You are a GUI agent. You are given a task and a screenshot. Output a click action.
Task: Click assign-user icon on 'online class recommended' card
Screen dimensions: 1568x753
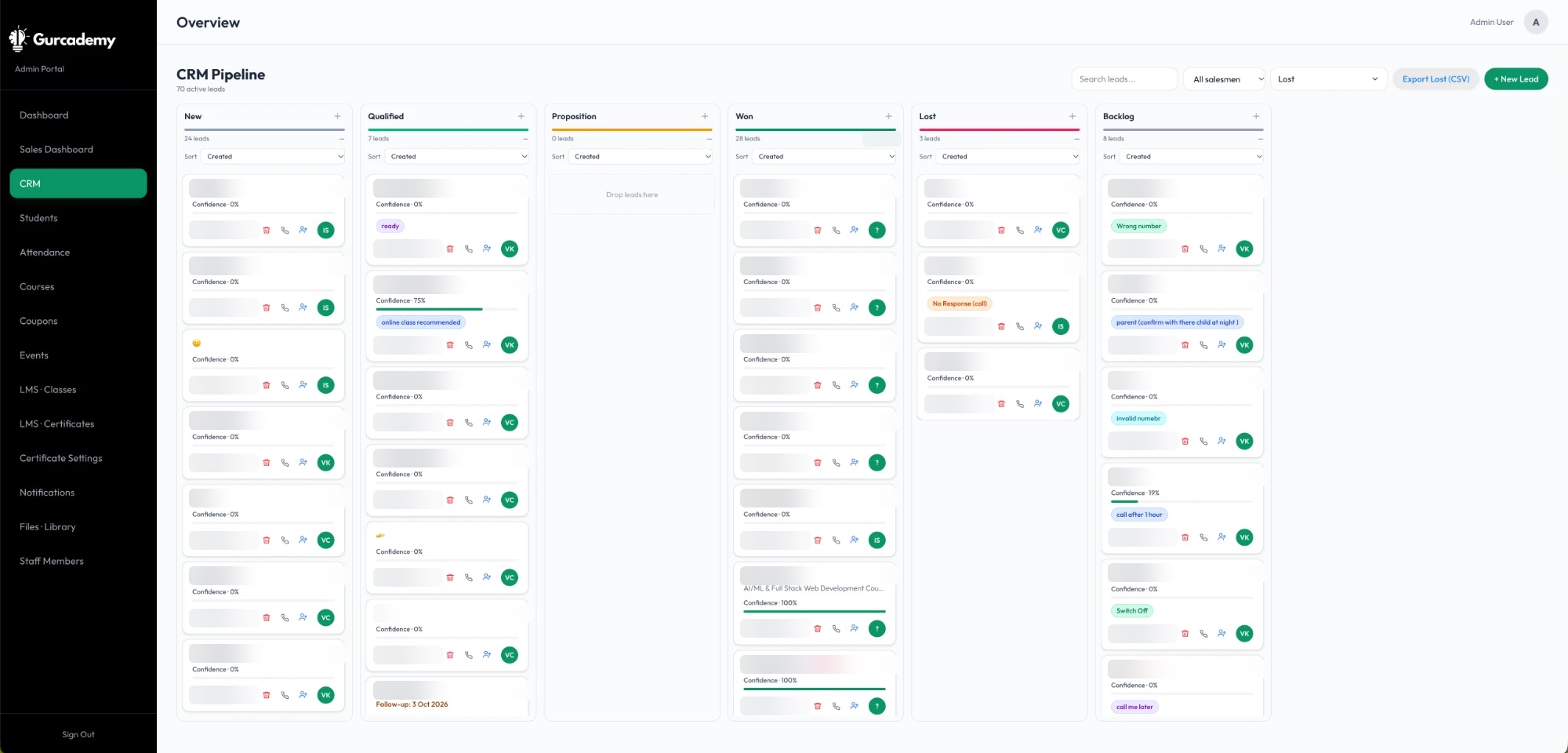point(487,345)
